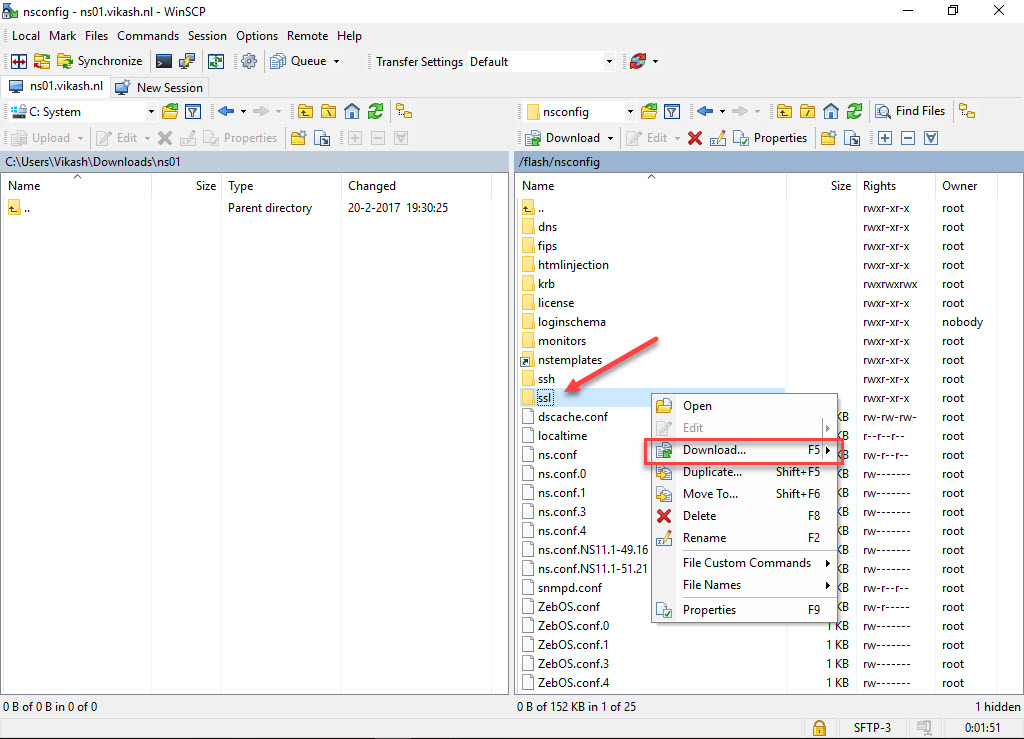1024x739 pixels.
Task: Expand the Download button dropdown arrow
Action: click(611, 138)
